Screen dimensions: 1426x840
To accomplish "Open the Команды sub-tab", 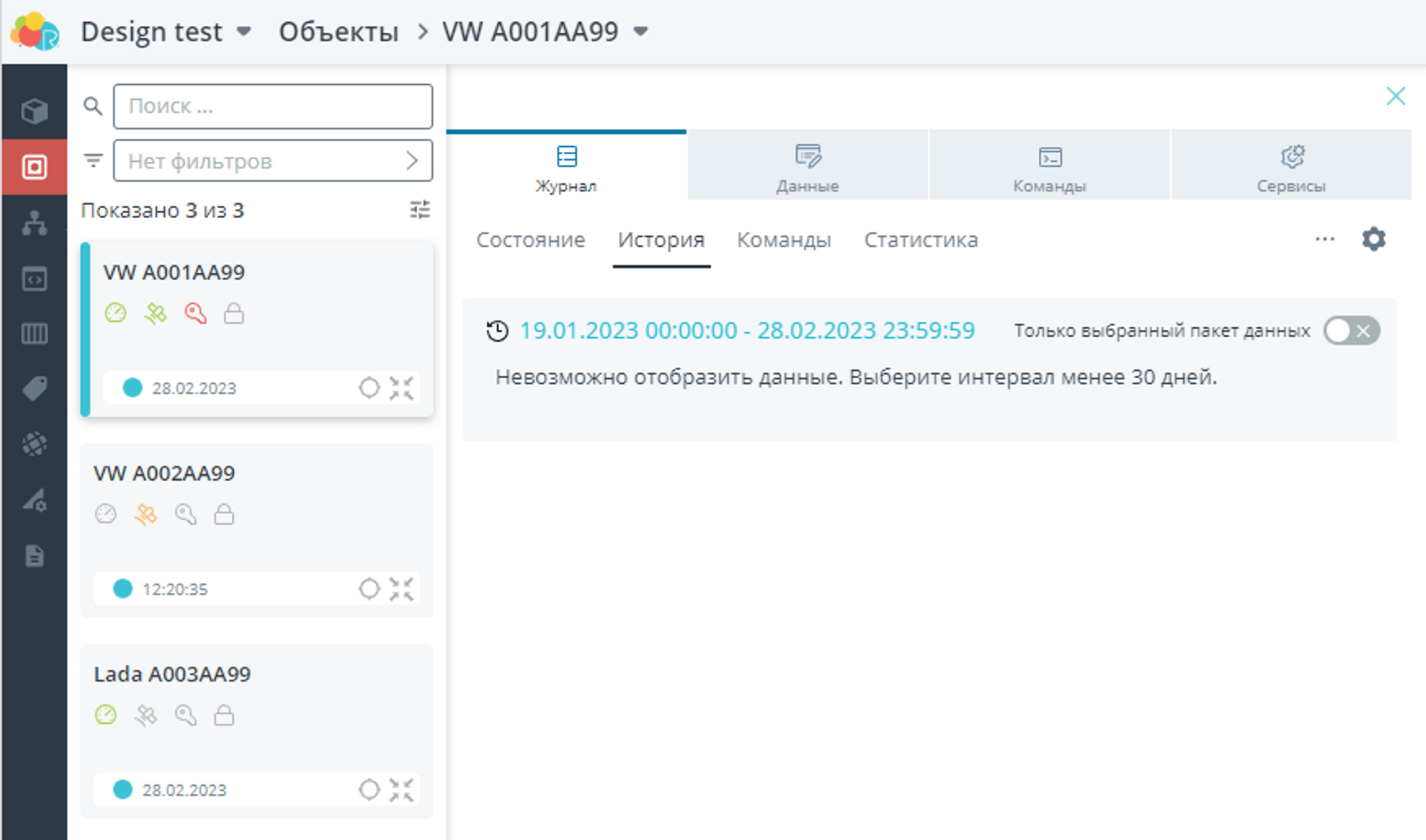I will (784, 240).
